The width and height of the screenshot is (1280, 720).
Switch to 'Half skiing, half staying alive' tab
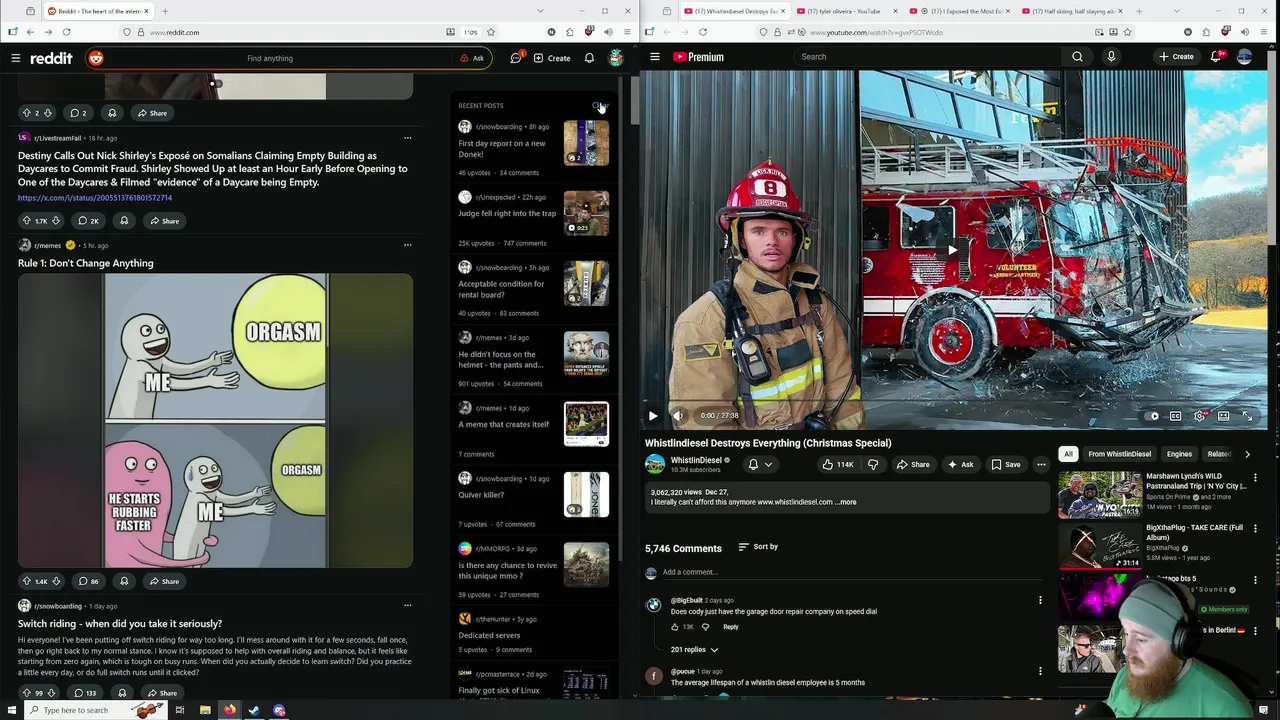click(x=1075, y=11)
